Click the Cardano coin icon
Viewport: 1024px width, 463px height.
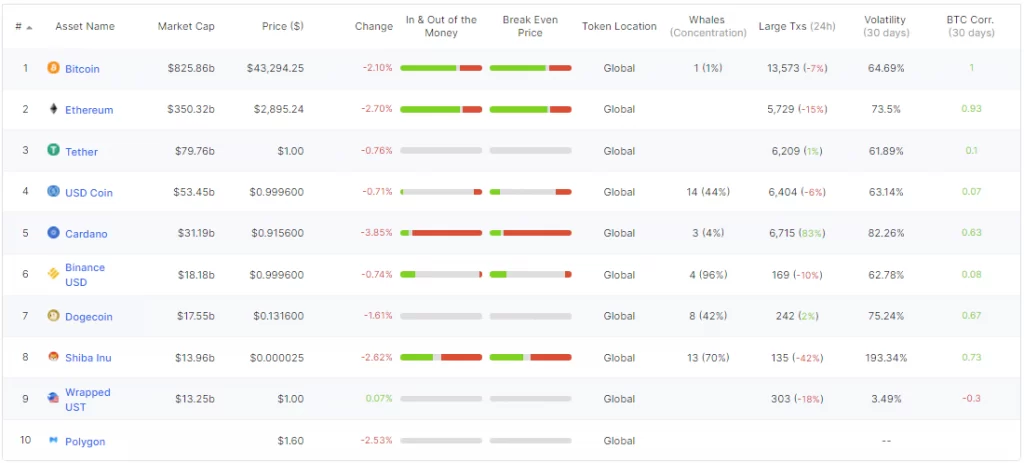tap(54, 232)
